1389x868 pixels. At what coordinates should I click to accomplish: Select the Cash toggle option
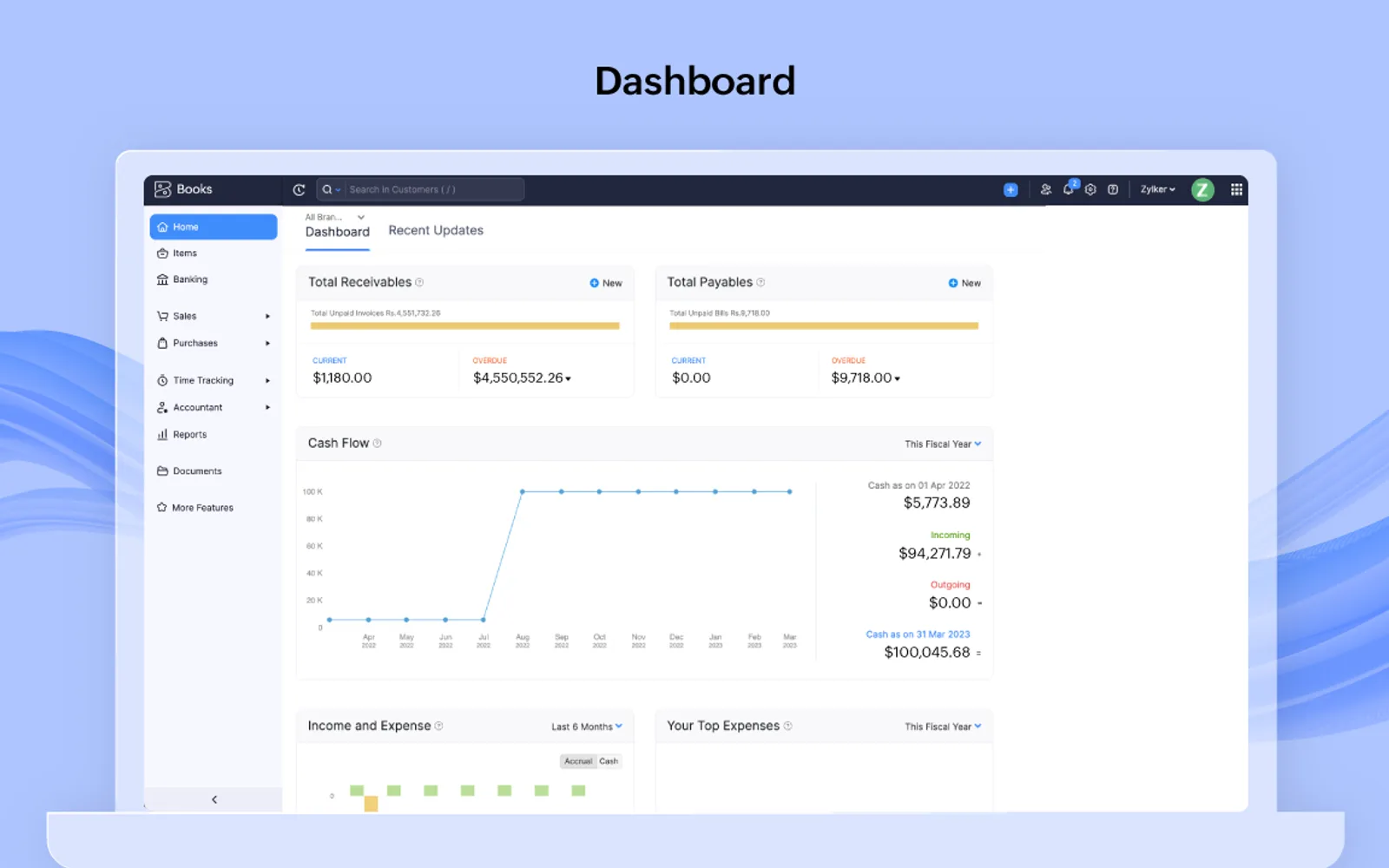pyautogui.click(x=609, y=761)
